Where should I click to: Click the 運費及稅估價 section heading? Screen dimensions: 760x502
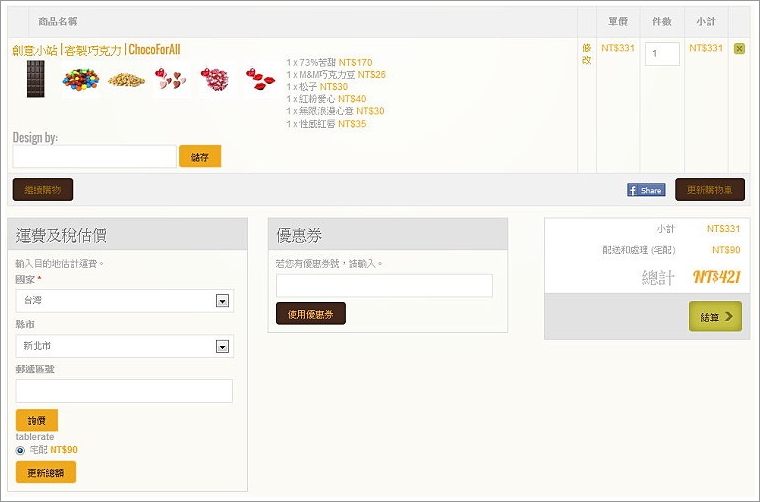pyautogui.click(x=61, y=235)
